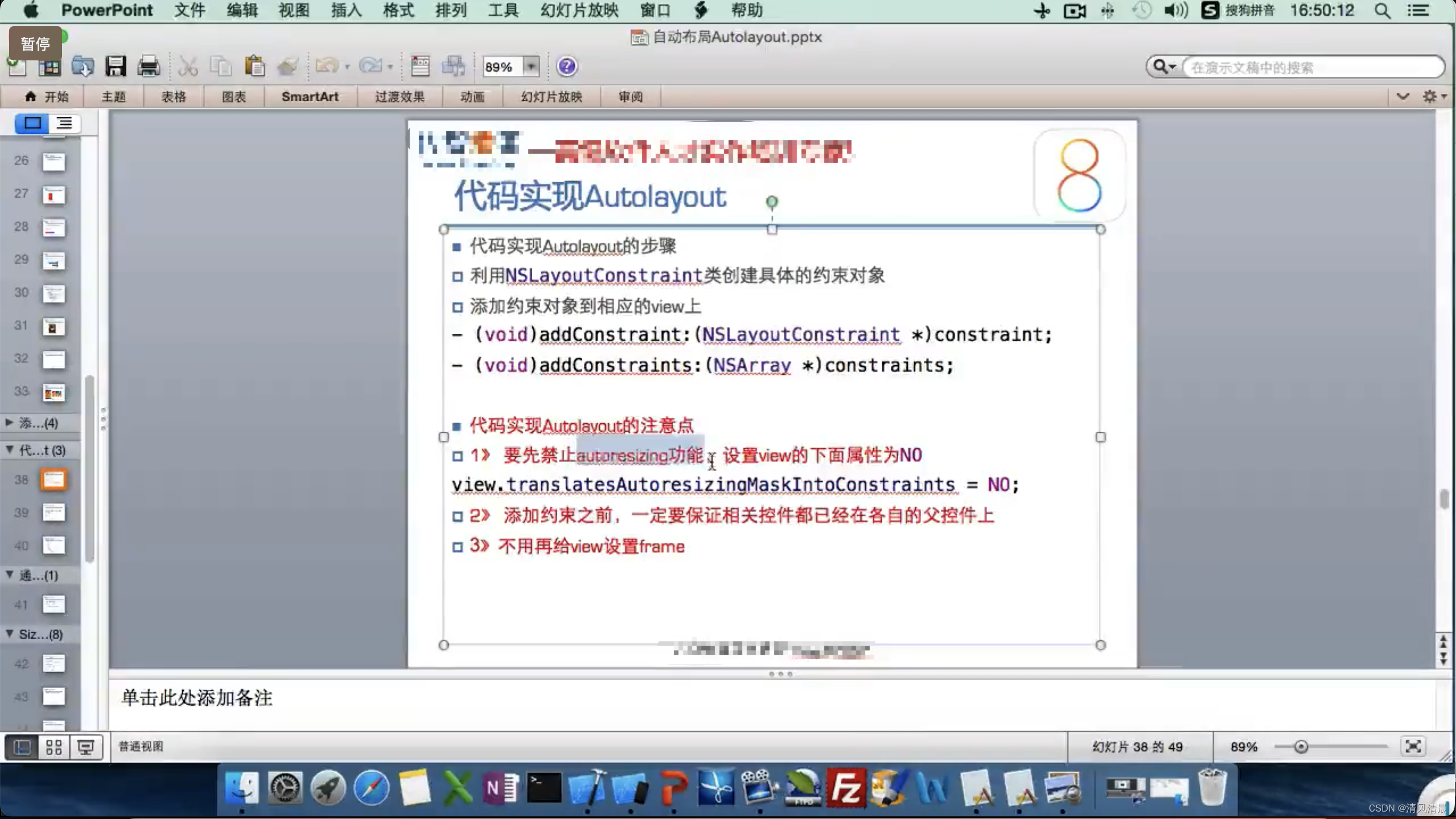Switch to the SmartArt ribbon tab
1456x819 pixels.
(x=310, y=97)
